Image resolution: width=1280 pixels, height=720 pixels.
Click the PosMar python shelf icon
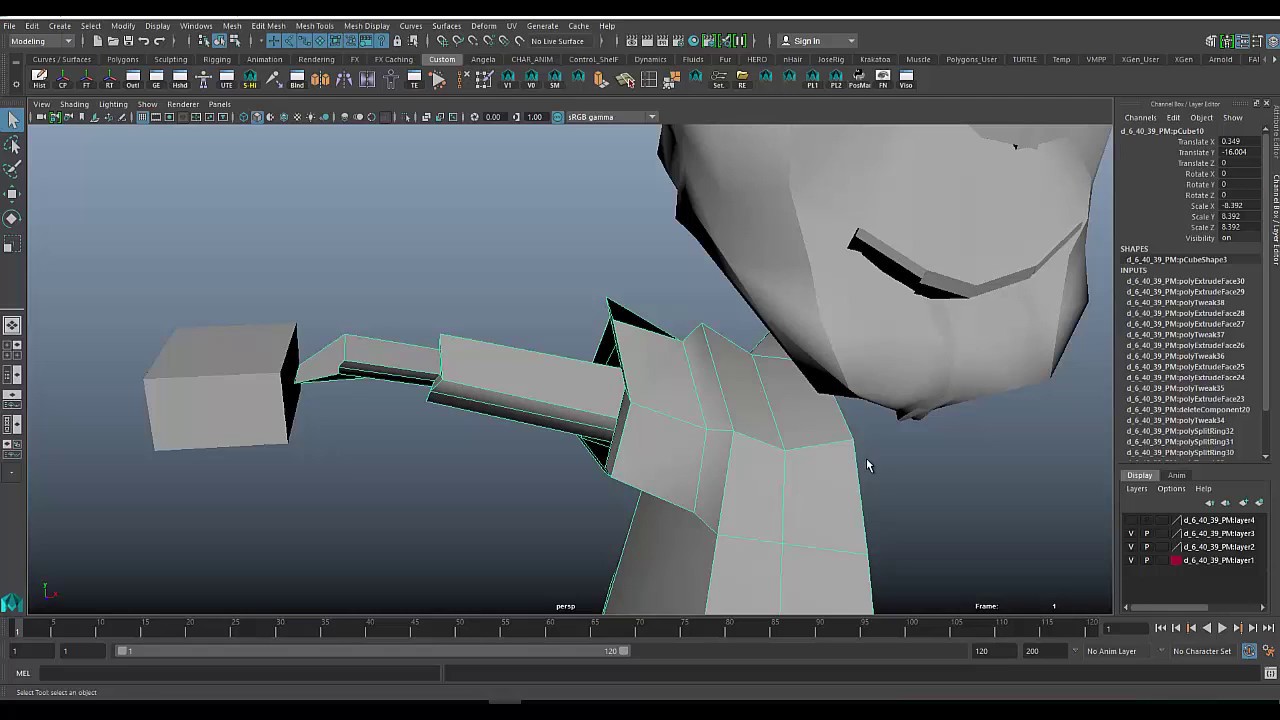pyautogui.click(x=859, y=78)
